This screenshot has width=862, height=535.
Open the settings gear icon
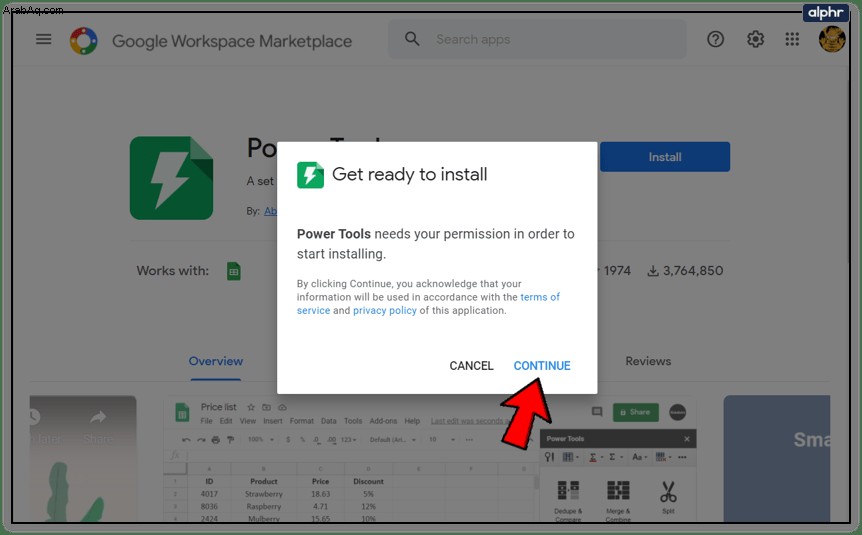coord(755,39)
